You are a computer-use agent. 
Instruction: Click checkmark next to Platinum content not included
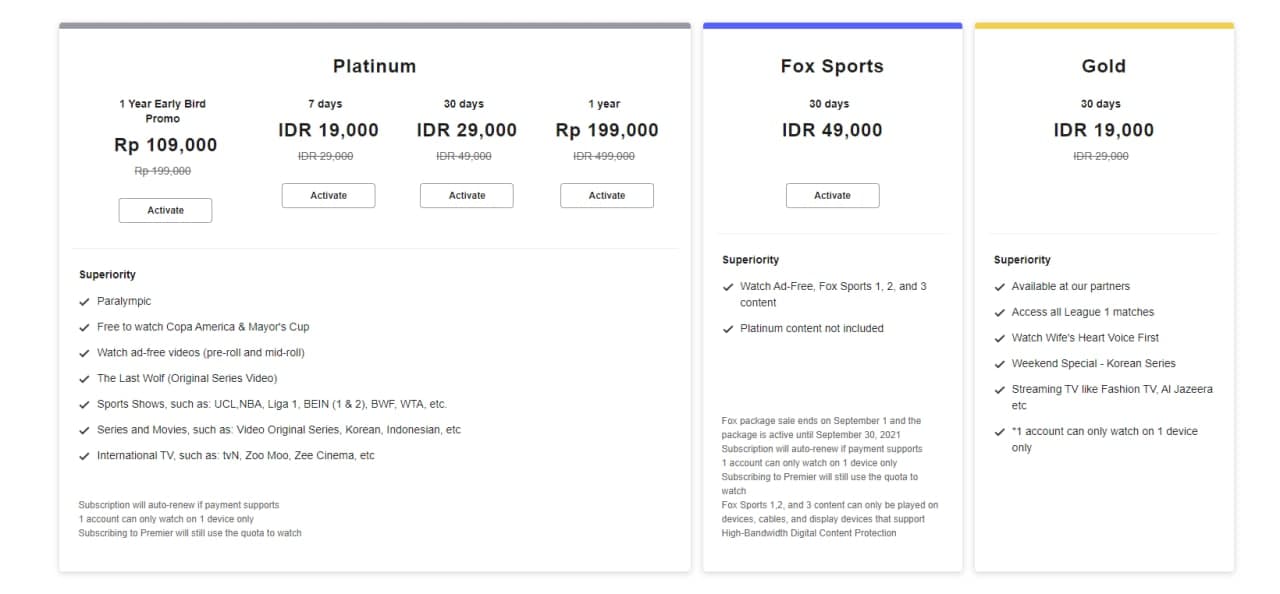(728, 329)
